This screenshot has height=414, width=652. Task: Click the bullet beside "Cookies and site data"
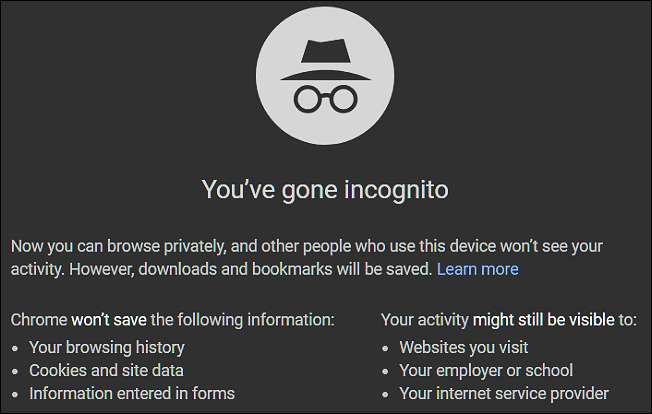[16, 371]
